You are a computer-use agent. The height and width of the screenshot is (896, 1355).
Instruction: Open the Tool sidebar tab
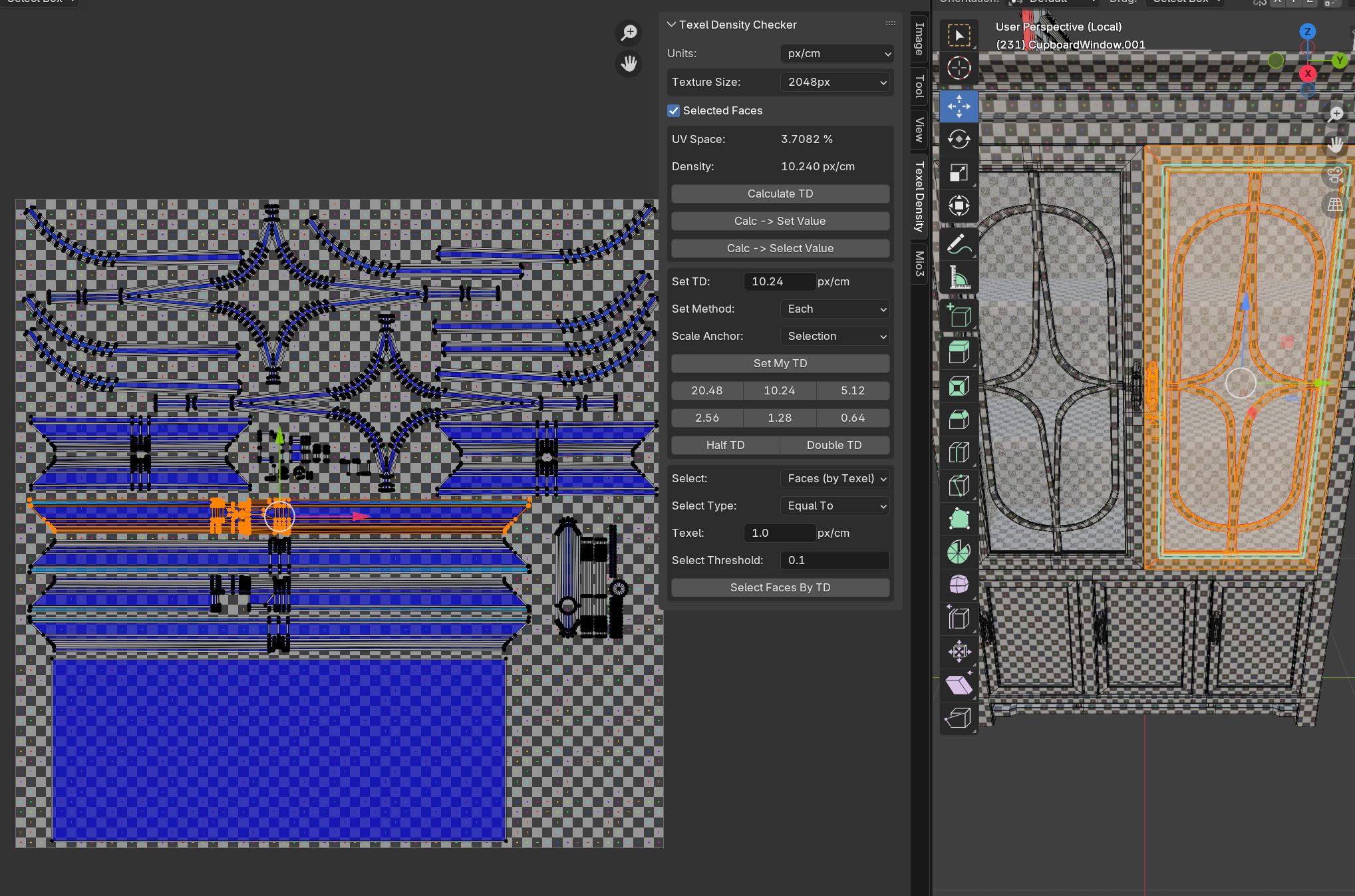(919, 86)
